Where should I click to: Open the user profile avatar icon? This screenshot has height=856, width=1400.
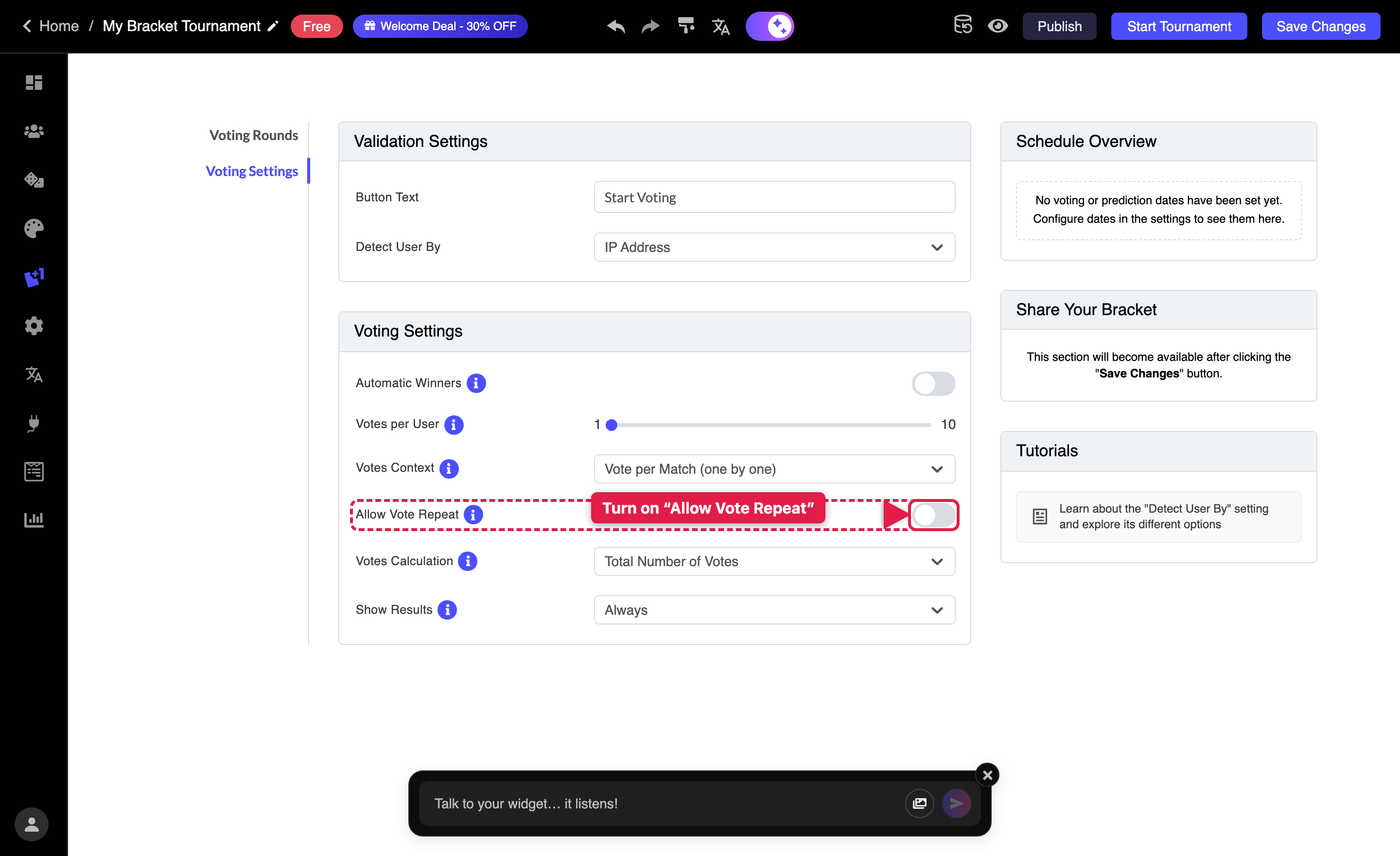click(31, 824)
